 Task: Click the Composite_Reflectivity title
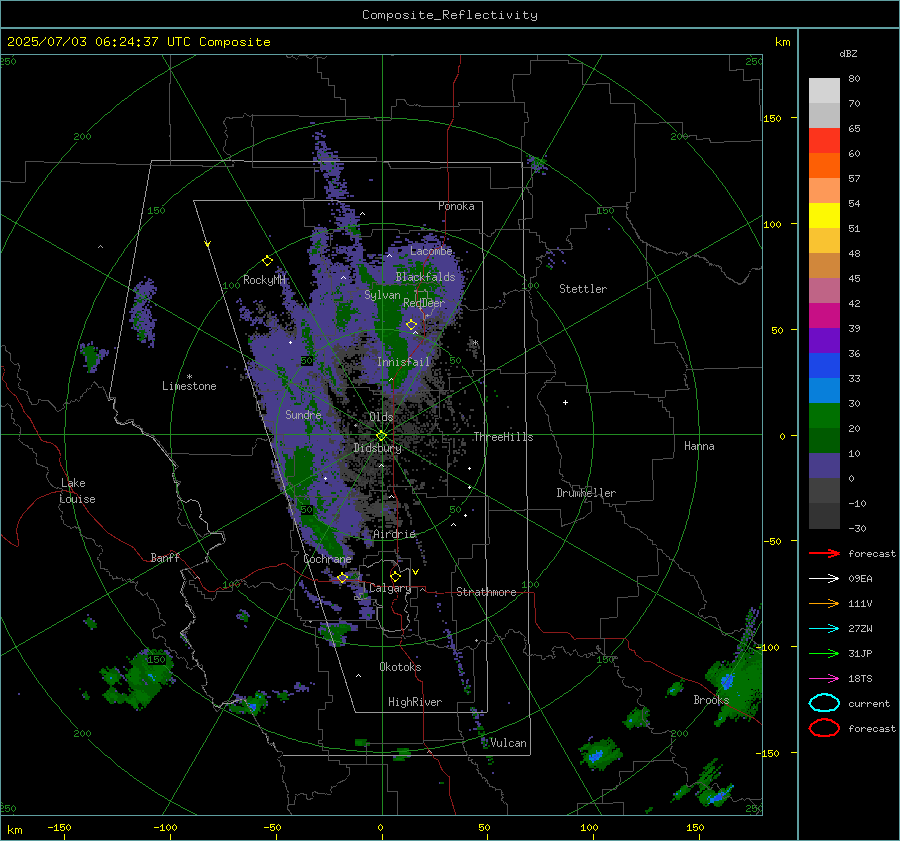[450, 15]
